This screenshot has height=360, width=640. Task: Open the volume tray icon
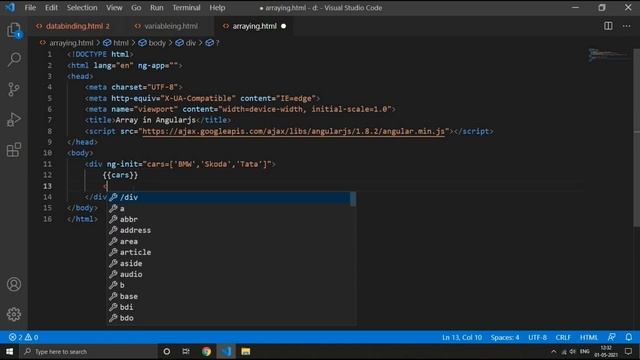(573, 351)
